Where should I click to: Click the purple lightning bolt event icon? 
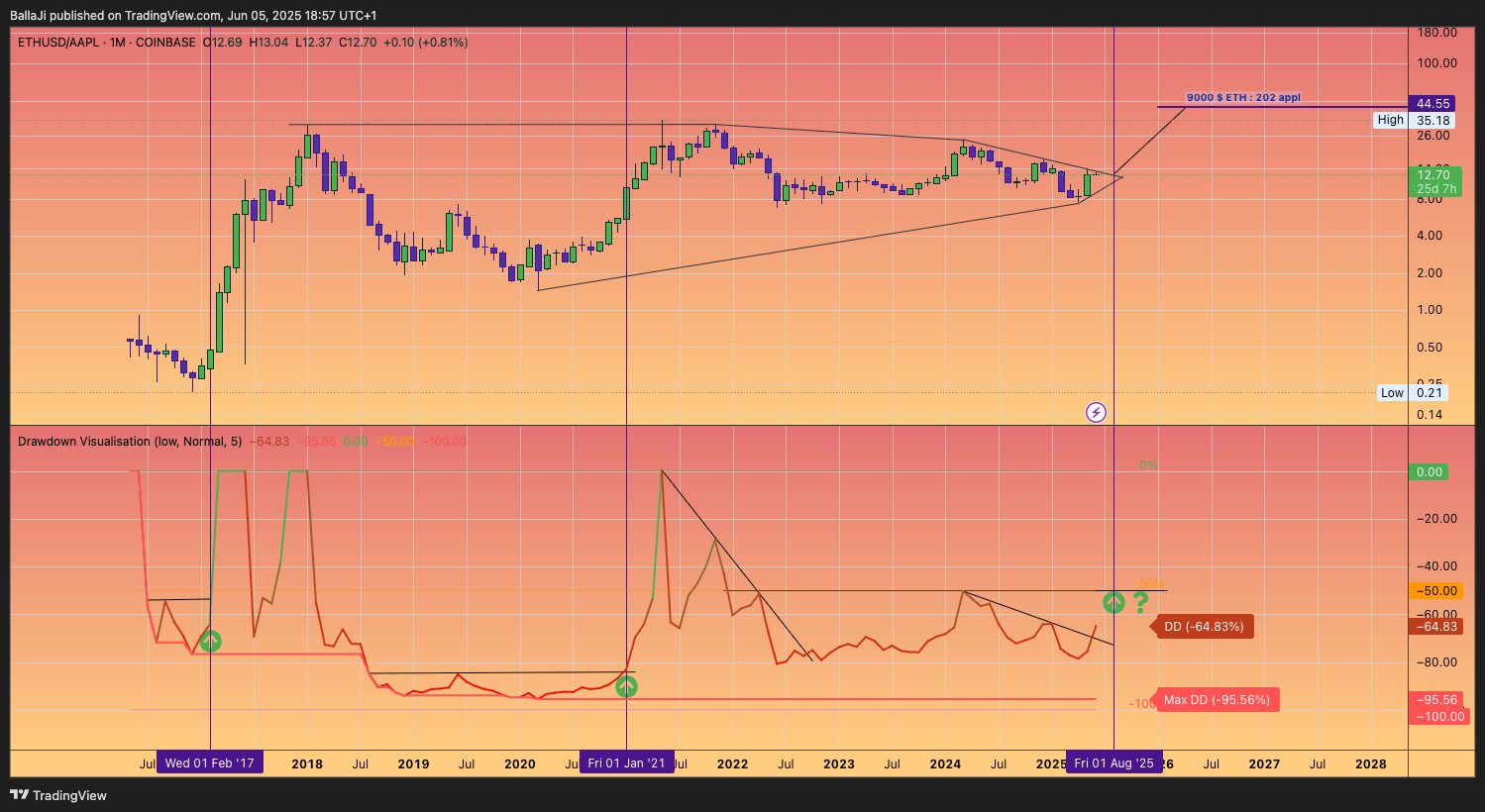(x=1096, y=412)
